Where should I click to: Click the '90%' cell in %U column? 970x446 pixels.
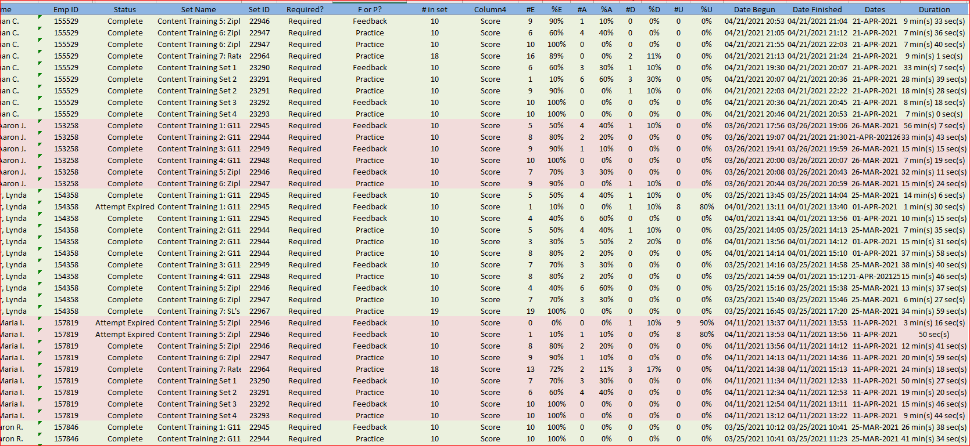point(706,322)
